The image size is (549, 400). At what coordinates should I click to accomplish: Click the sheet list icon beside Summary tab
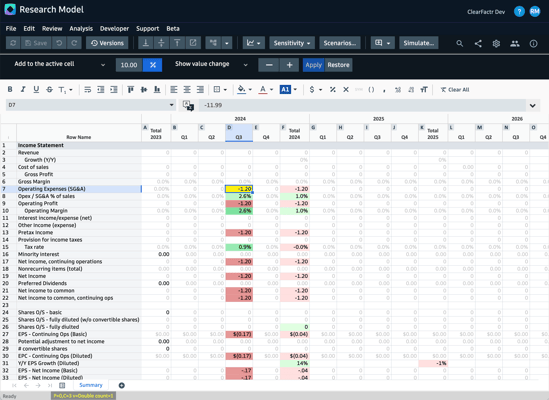[62, 386]
